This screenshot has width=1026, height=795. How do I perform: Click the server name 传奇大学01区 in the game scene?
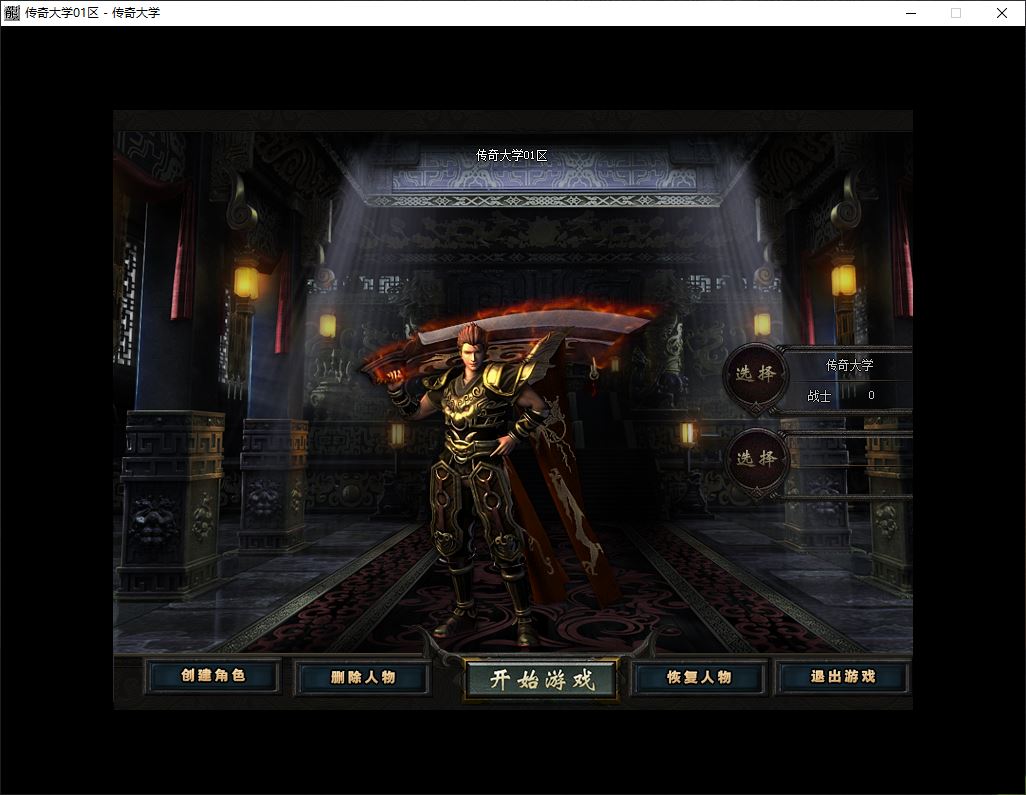click(512, 155)
